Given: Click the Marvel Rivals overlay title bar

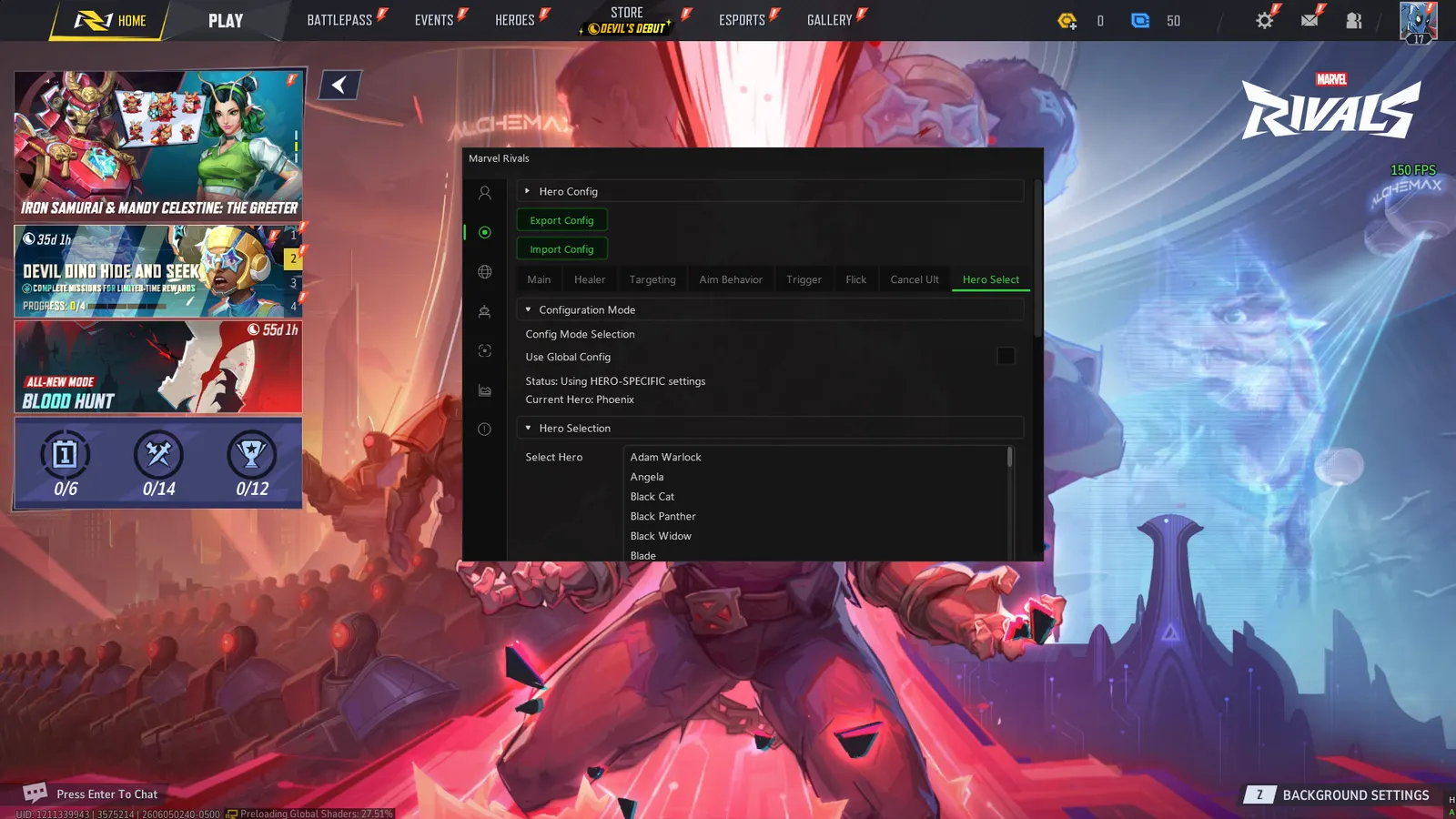Looking at the screenshot, I should [753, 158].
